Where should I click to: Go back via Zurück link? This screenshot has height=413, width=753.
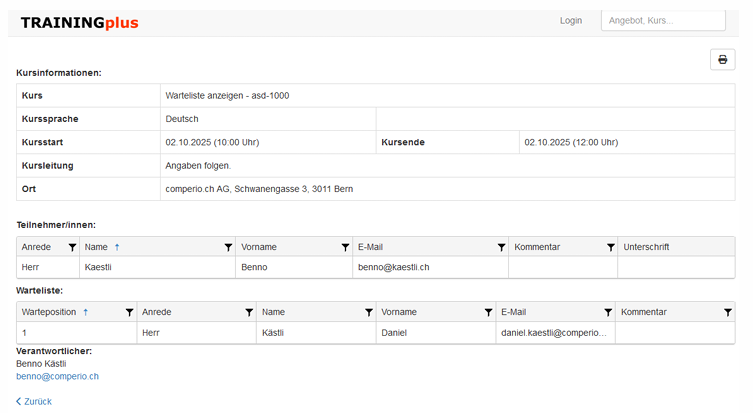coord(34,401)
